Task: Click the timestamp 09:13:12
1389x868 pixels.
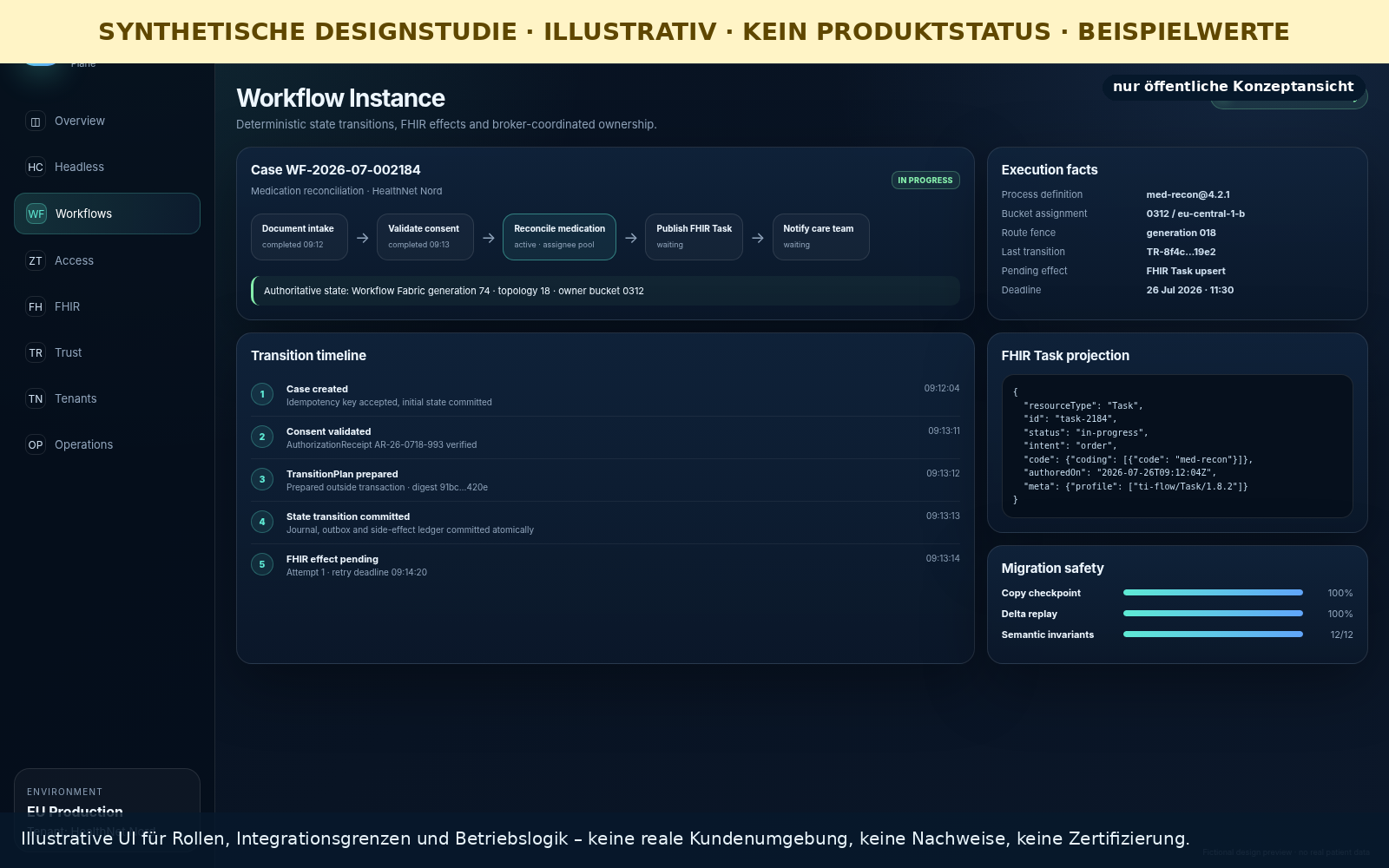Action: [943, 473]
